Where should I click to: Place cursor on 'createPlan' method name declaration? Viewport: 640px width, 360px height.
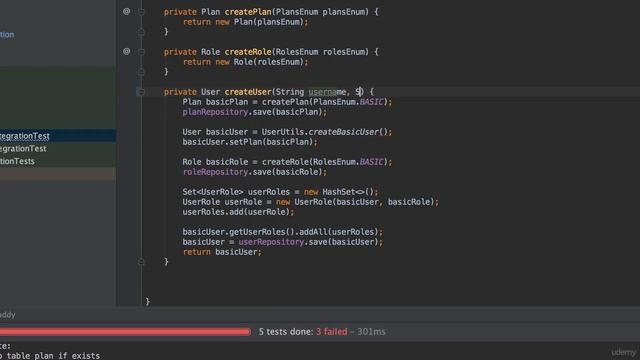point(248,12)
